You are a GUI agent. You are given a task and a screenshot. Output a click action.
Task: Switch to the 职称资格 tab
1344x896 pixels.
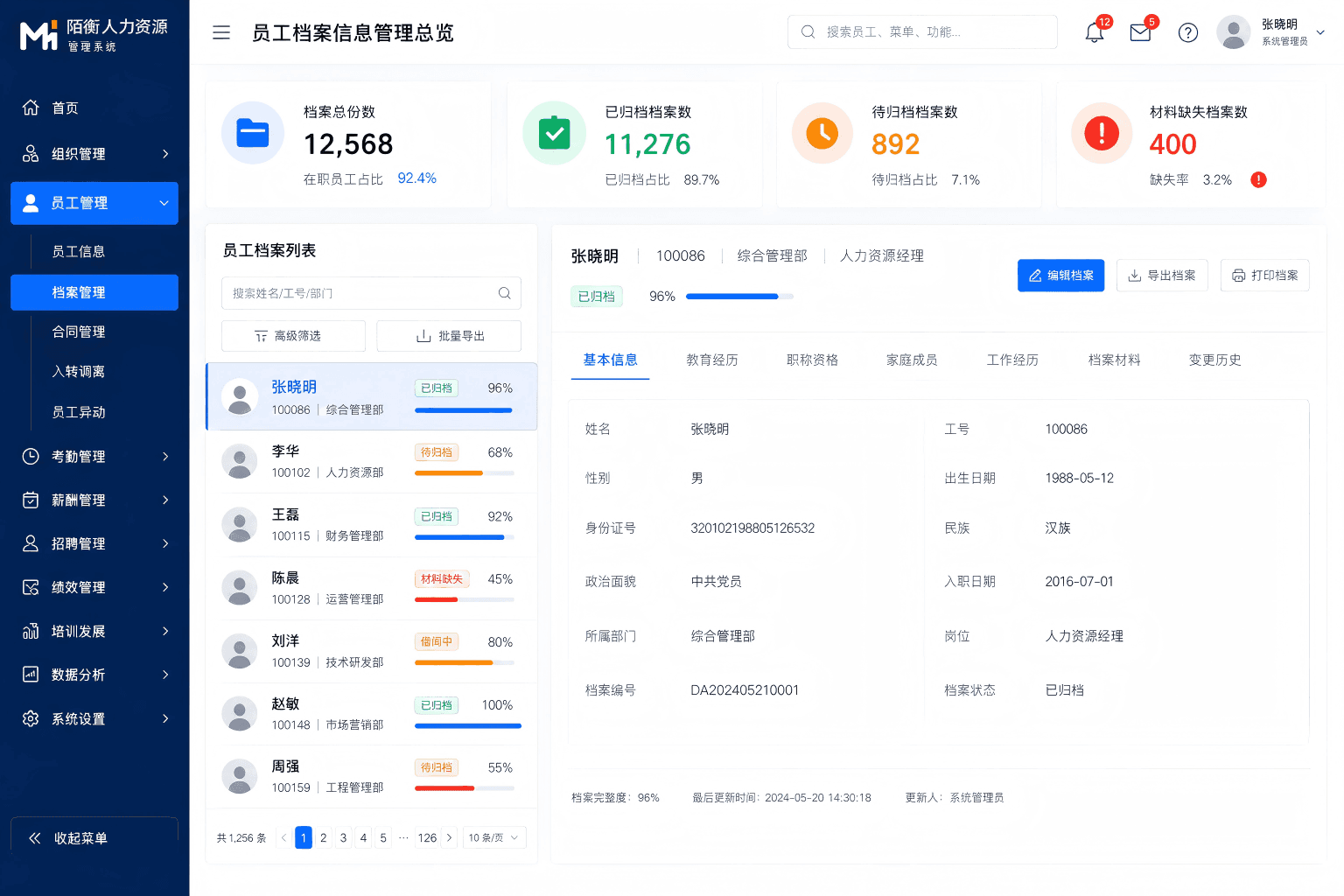(812, 360)
